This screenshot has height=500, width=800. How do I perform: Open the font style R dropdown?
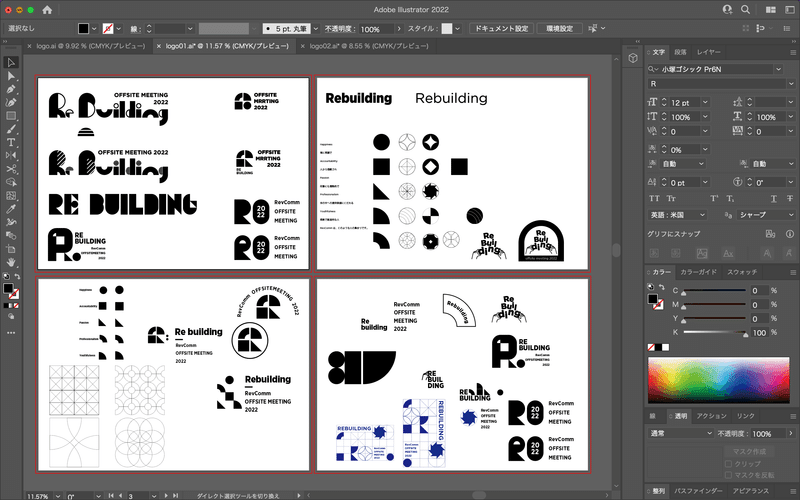791,84
